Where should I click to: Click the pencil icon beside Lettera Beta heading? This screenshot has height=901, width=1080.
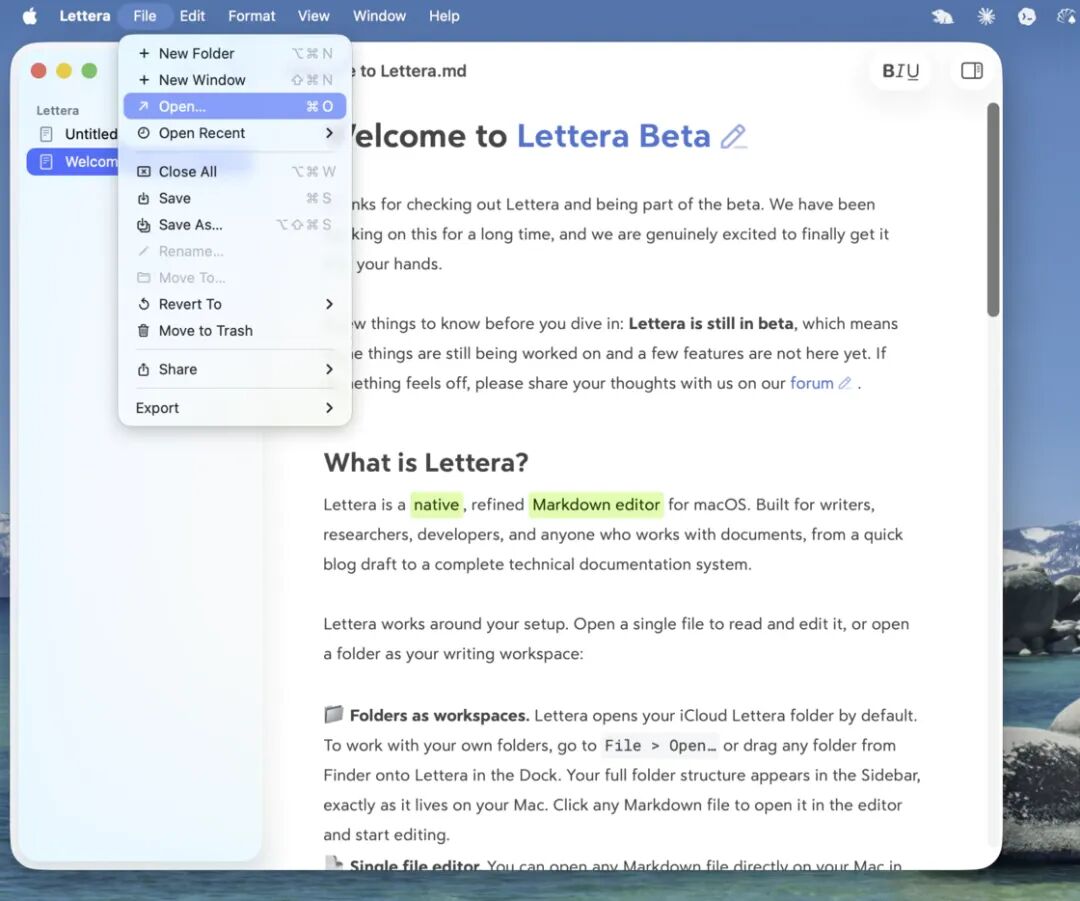(x=733, y=136)
